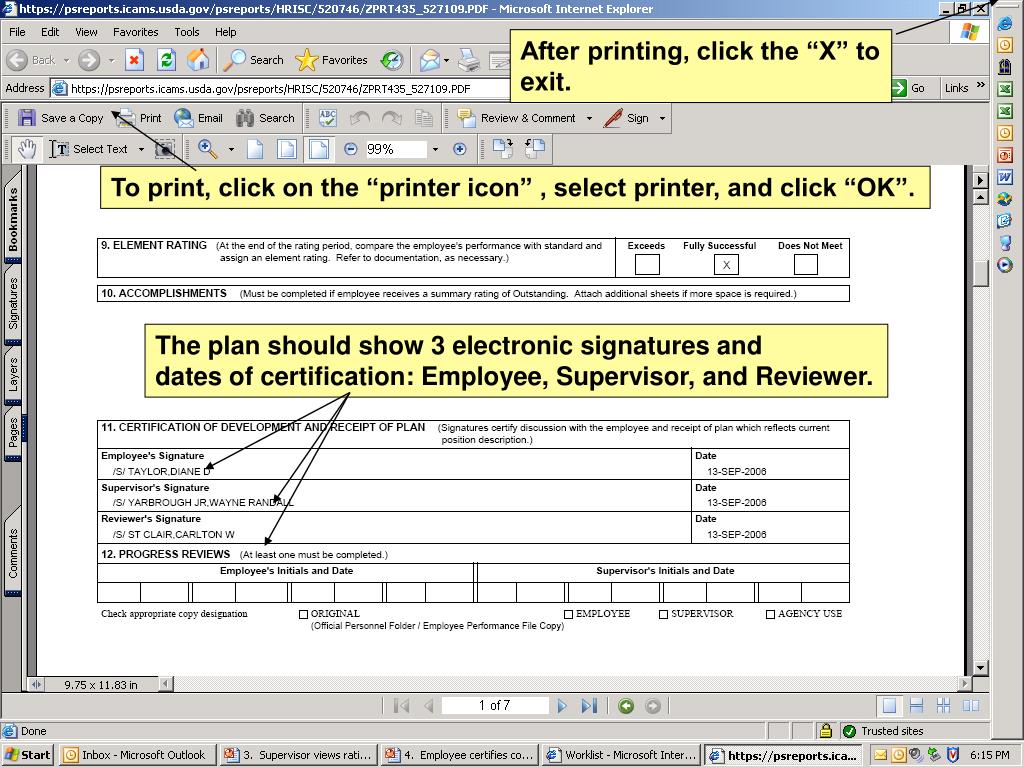
Task: Check the Does Not Meet box
Action: 805,264
